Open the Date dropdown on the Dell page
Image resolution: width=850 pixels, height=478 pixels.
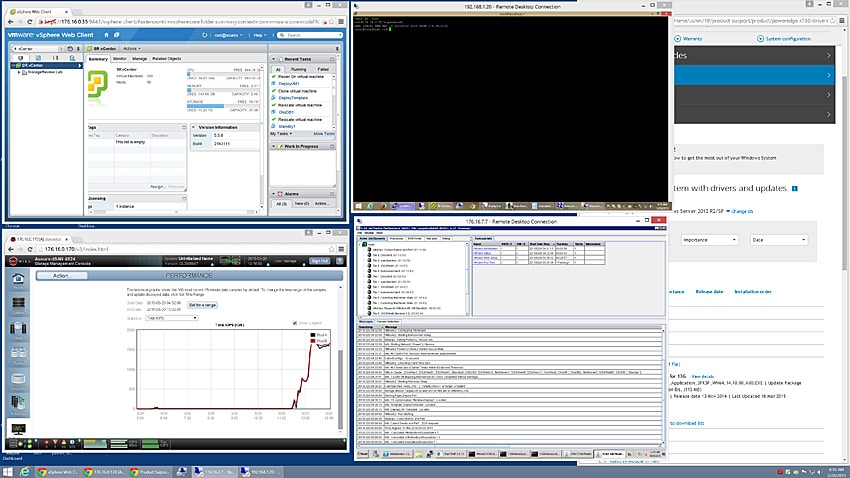[x=779, y=240]
